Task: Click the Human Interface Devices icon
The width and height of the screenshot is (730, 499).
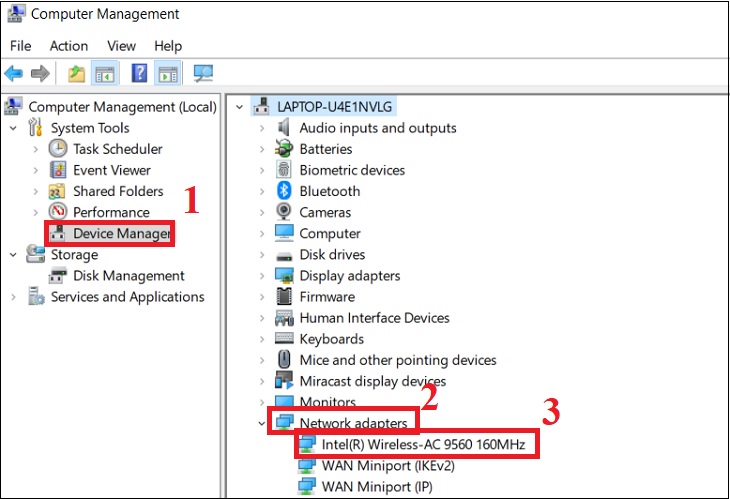Action: tap(284, 318)
